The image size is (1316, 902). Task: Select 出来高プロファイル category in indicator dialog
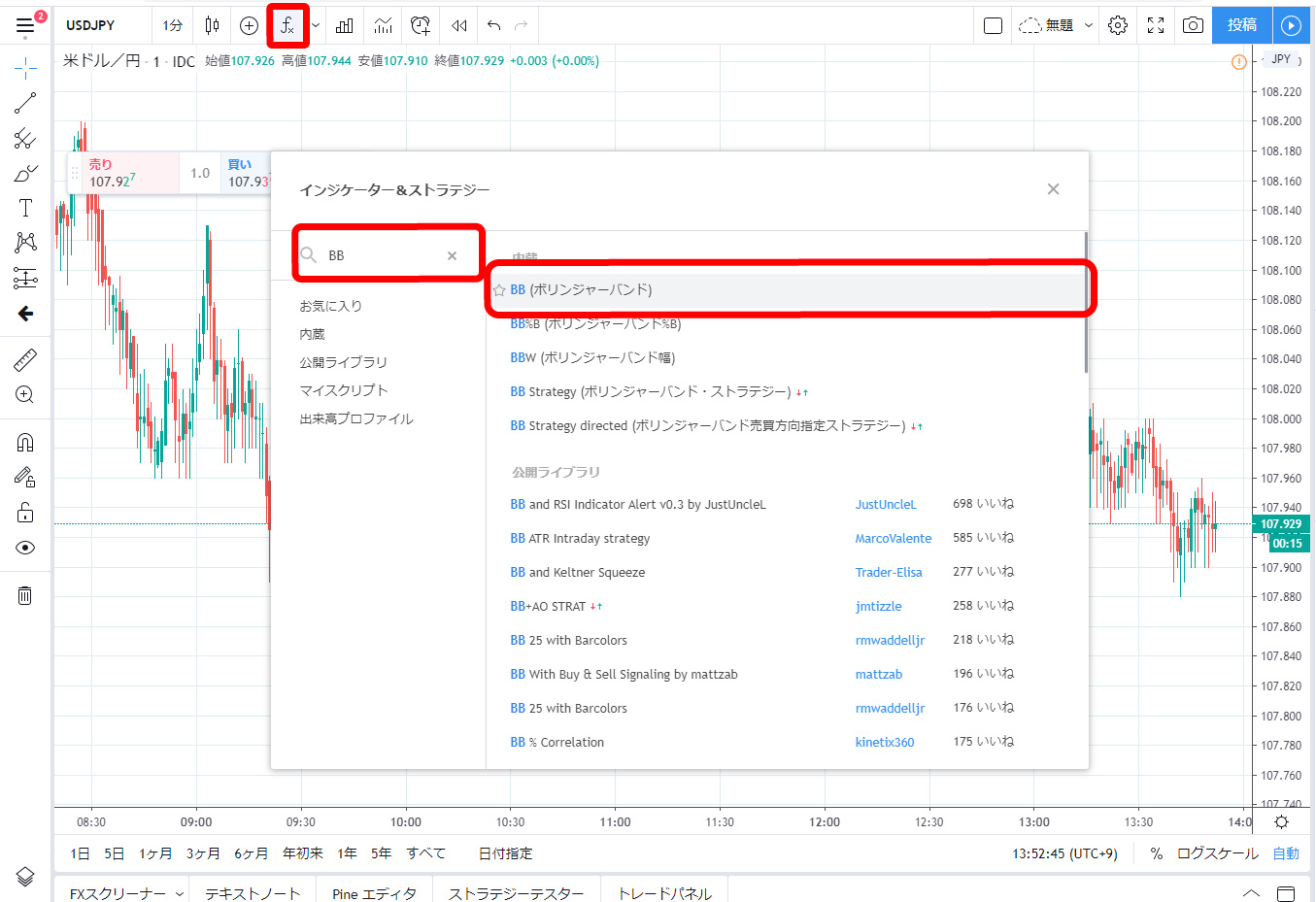[356, 418]
